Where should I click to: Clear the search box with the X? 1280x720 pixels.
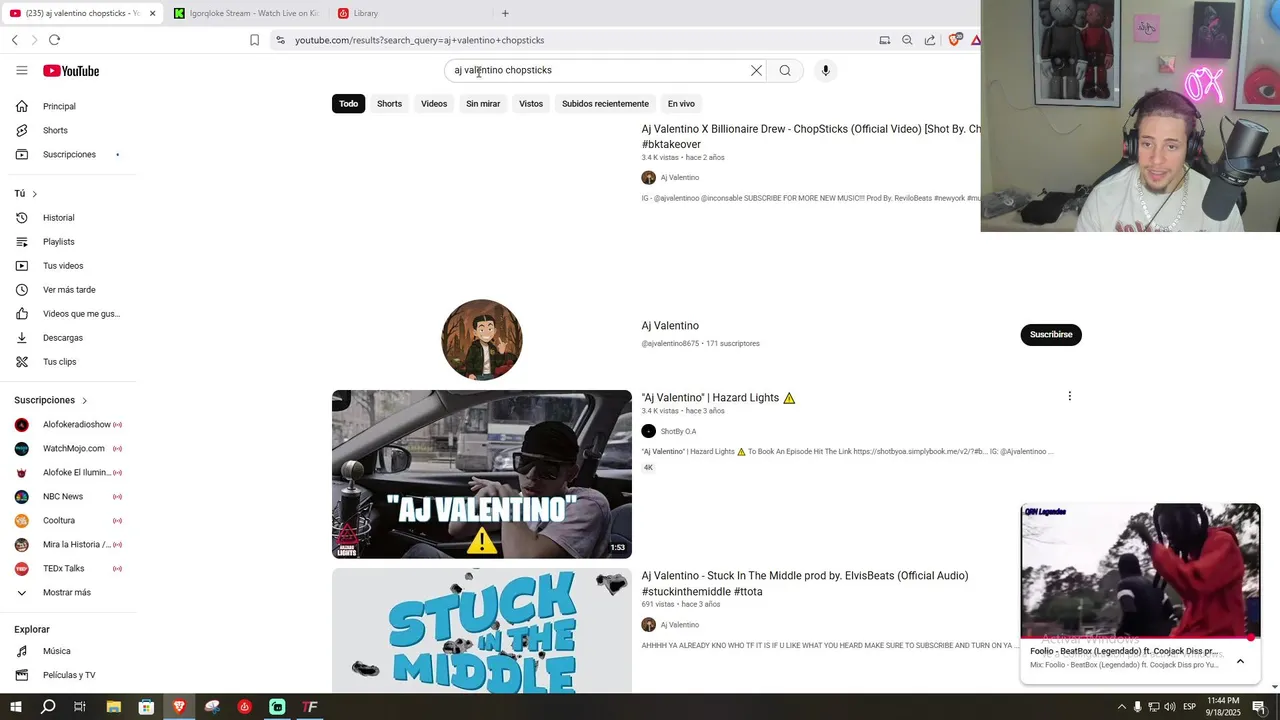coord(756,70)
